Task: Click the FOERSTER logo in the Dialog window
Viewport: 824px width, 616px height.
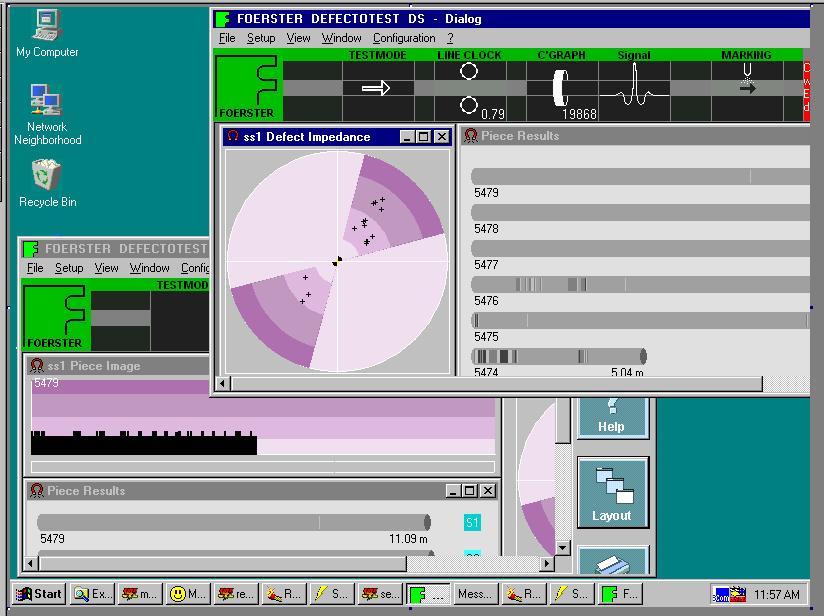Action: pyautogui.click(x=248, y=86)
